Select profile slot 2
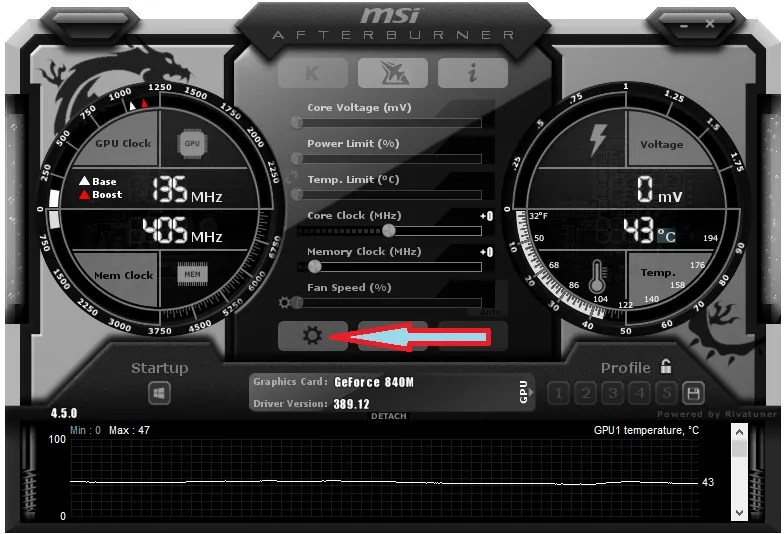The image size is (784, 534). [586, 394]
